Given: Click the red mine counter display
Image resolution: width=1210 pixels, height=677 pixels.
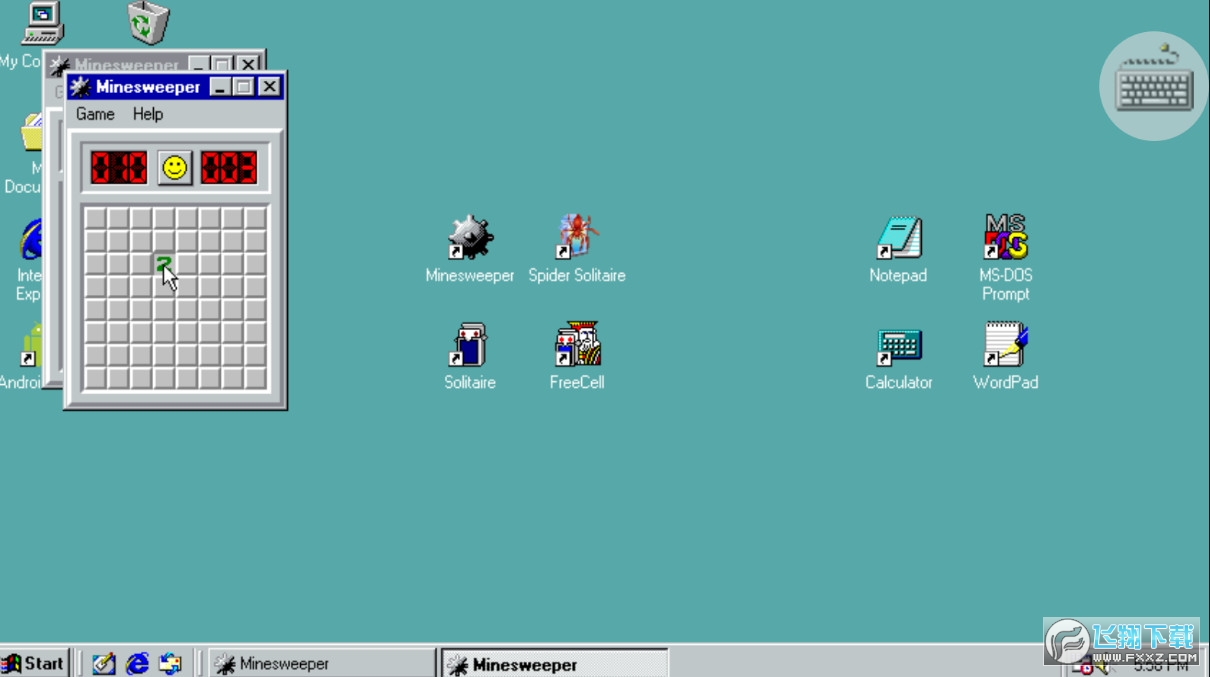Looking at the screenshot, I should (x=119, y=167).
